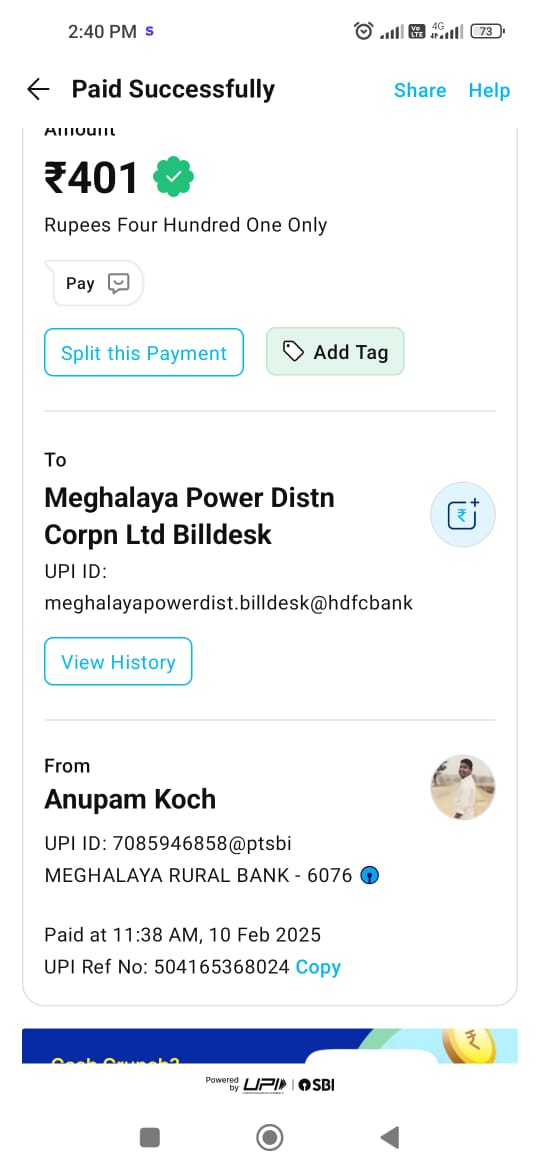Tap the battery indicator showing 73

click(x=488, y=31)
